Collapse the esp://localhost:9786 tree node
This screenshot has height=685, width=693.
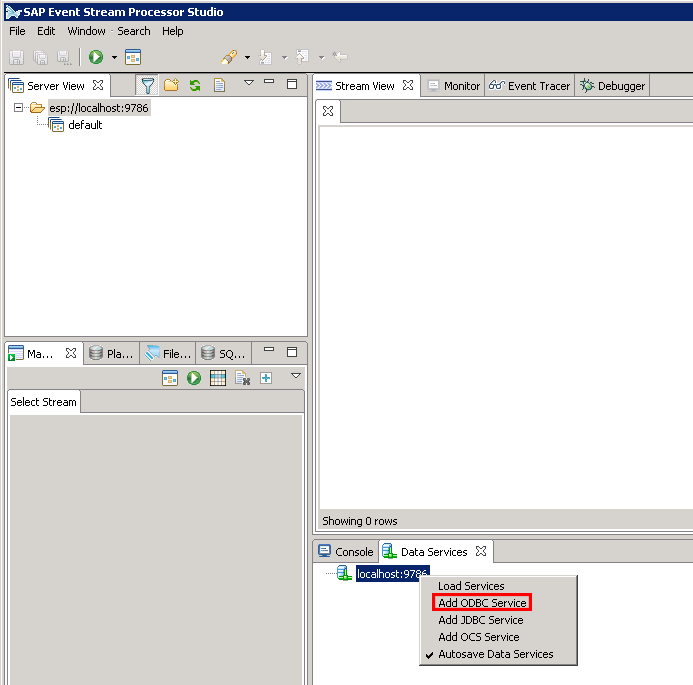20,108
